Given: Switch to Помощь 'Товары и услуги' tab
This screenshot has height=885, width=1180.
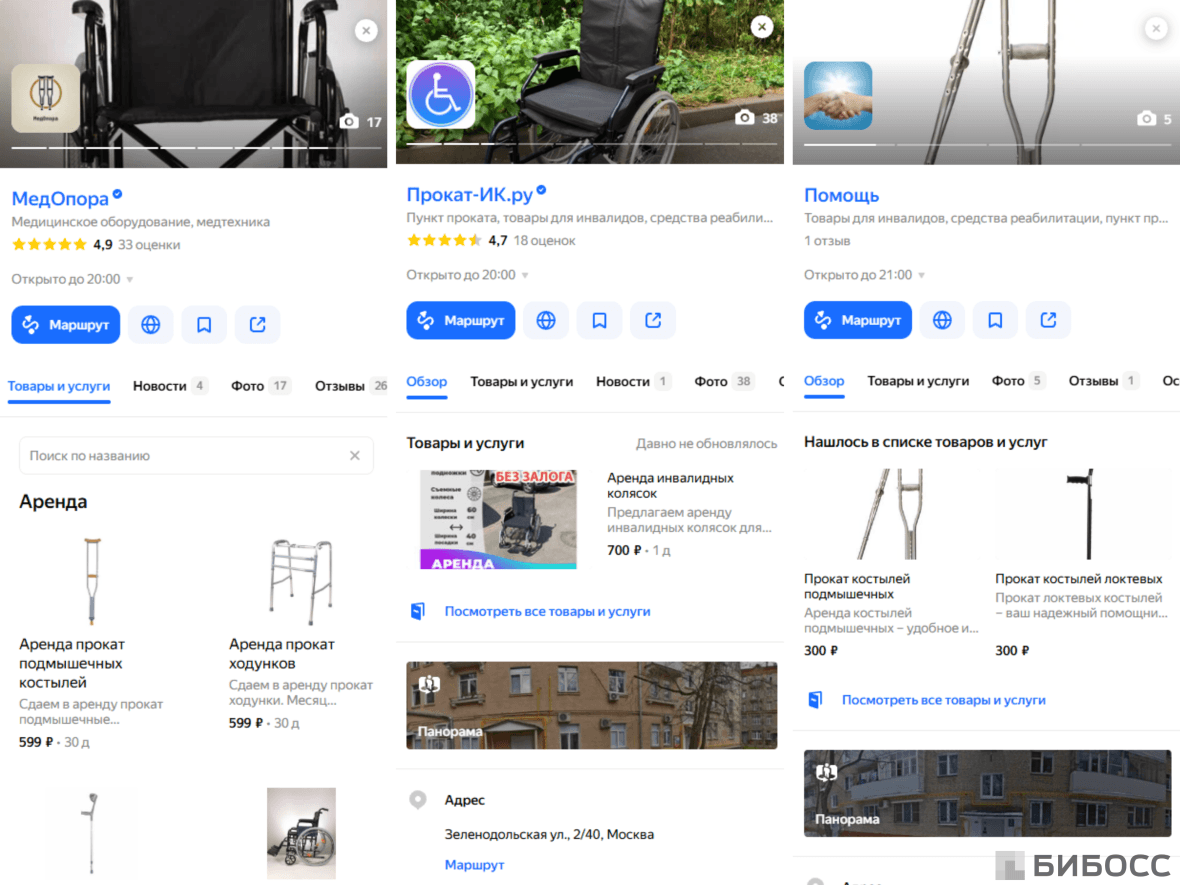Looking at the screenshot, I should pyautogui.click(x=918, y=381).
